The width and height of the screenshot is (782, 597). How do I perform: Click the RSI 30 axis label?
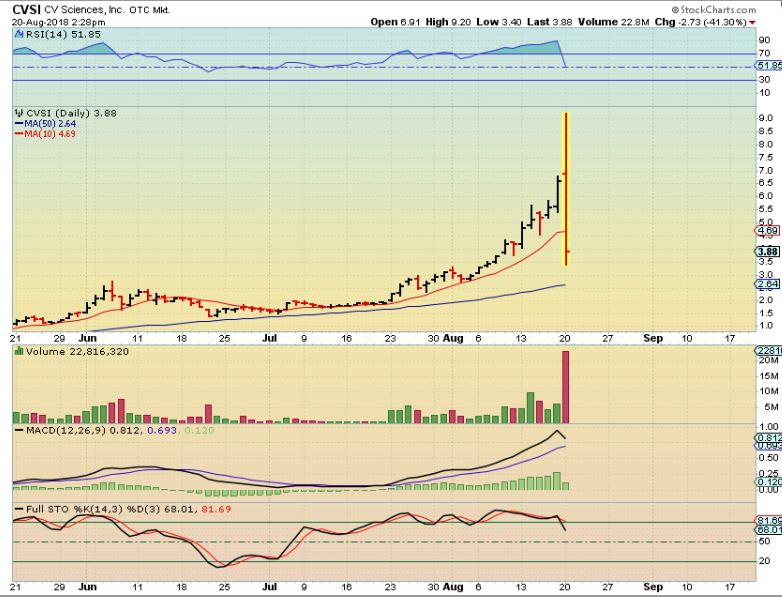[x=764, y=80]
